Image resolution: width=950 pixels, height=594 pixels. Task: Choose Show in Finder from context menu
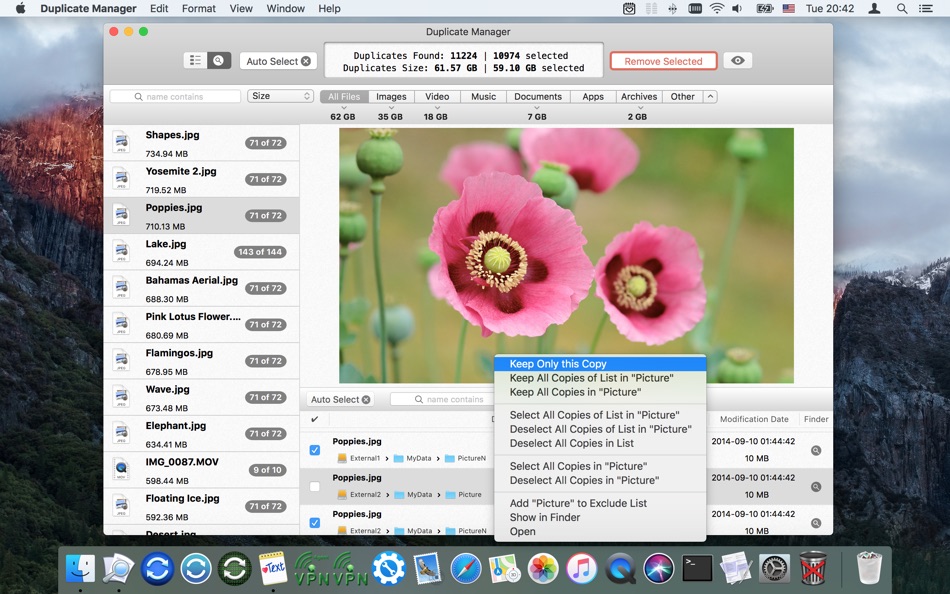[600, 517]
